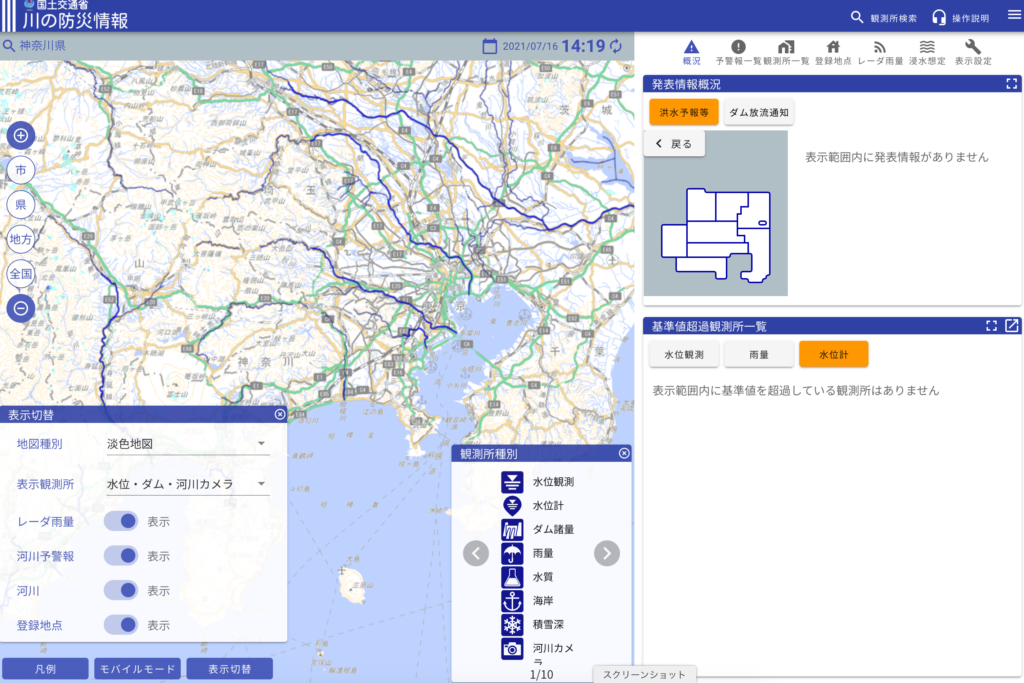The image size is (1024, 683).
Task: Click the zoom in plus button on map
Action: [x=20, y=135]
